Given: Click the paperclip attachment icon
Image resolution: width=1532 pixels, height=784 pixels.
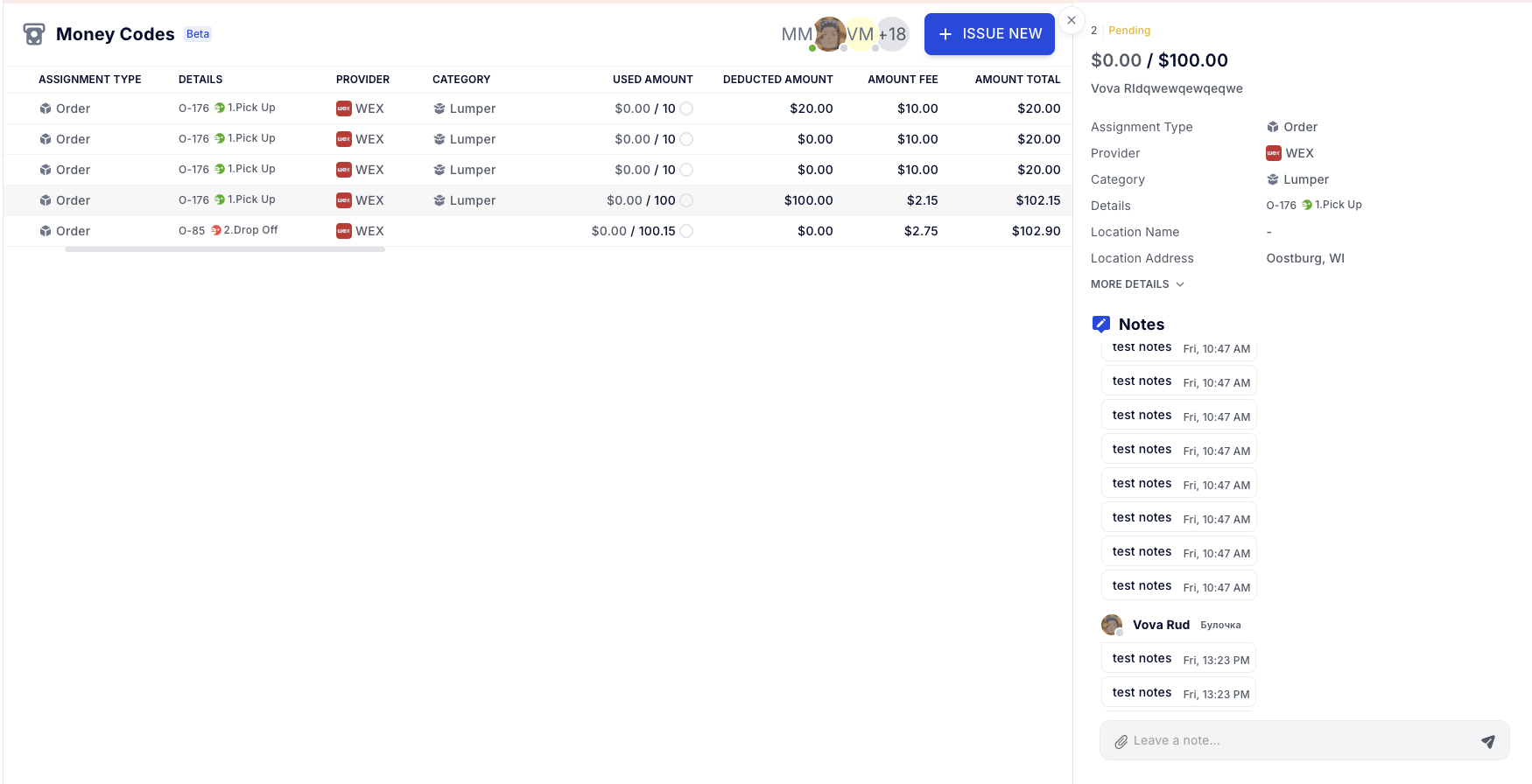Looking at the screenshot, I should [1121, 741].
